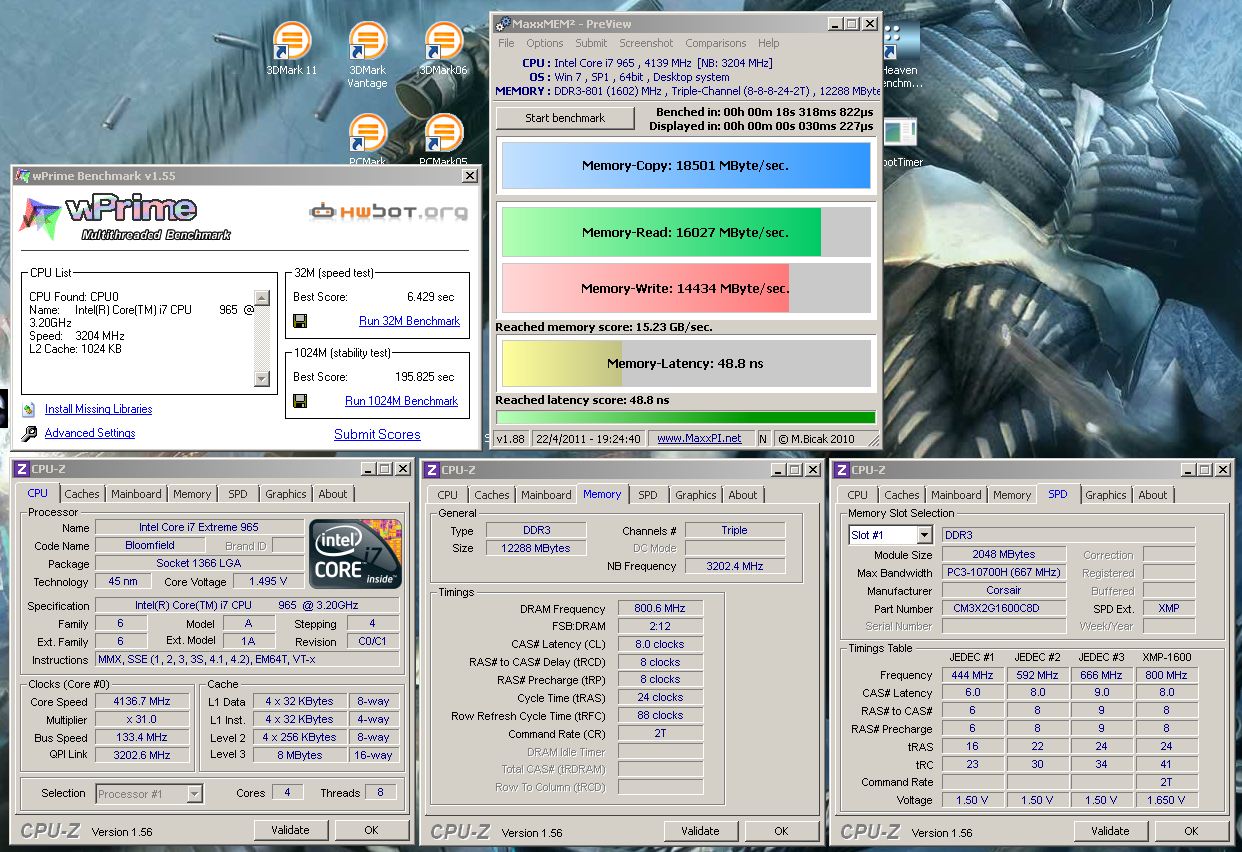Open the Screenshot menu in MaxxMEM
Viewport: 1242px width, 852px height.
(x=646, y=43)
